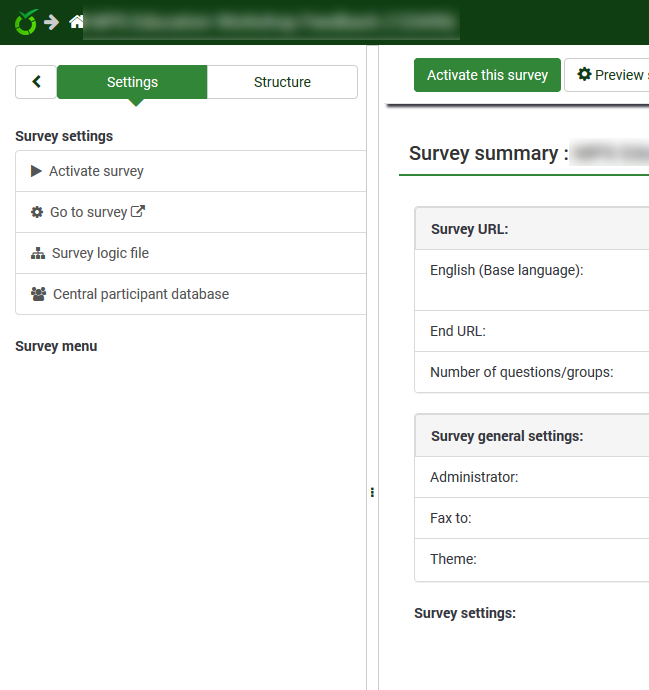The height and width of the screenshot is (690, 649).
Task: Switch to the Settings tab
Action: tap(132, 82)
